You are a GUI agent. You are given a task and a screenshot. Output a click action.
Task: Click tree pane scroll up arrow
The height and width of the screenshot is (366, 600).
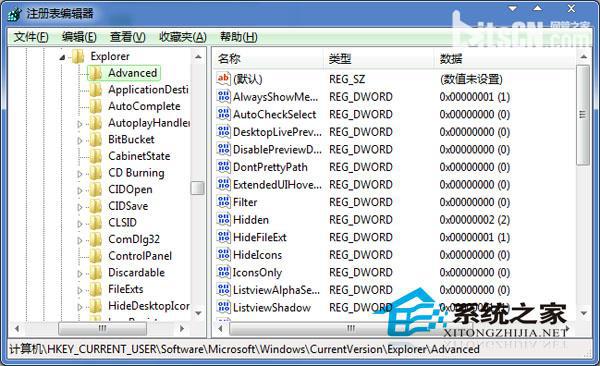click(x=198, y=57)
